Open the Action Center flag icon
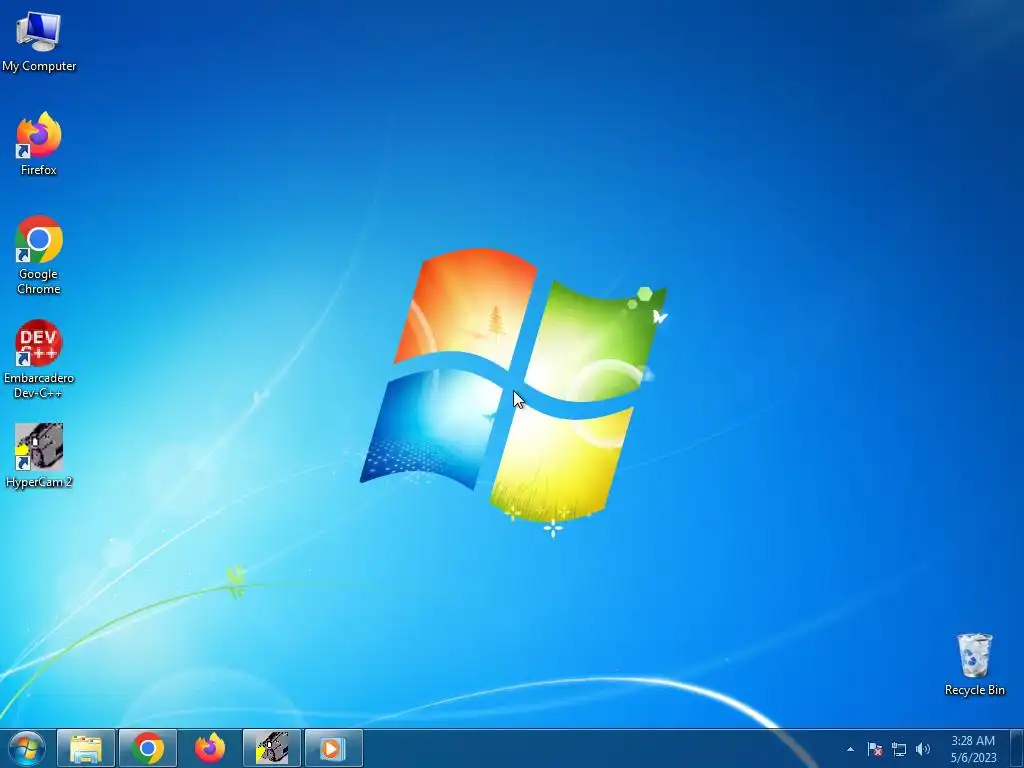 [875, 750]
